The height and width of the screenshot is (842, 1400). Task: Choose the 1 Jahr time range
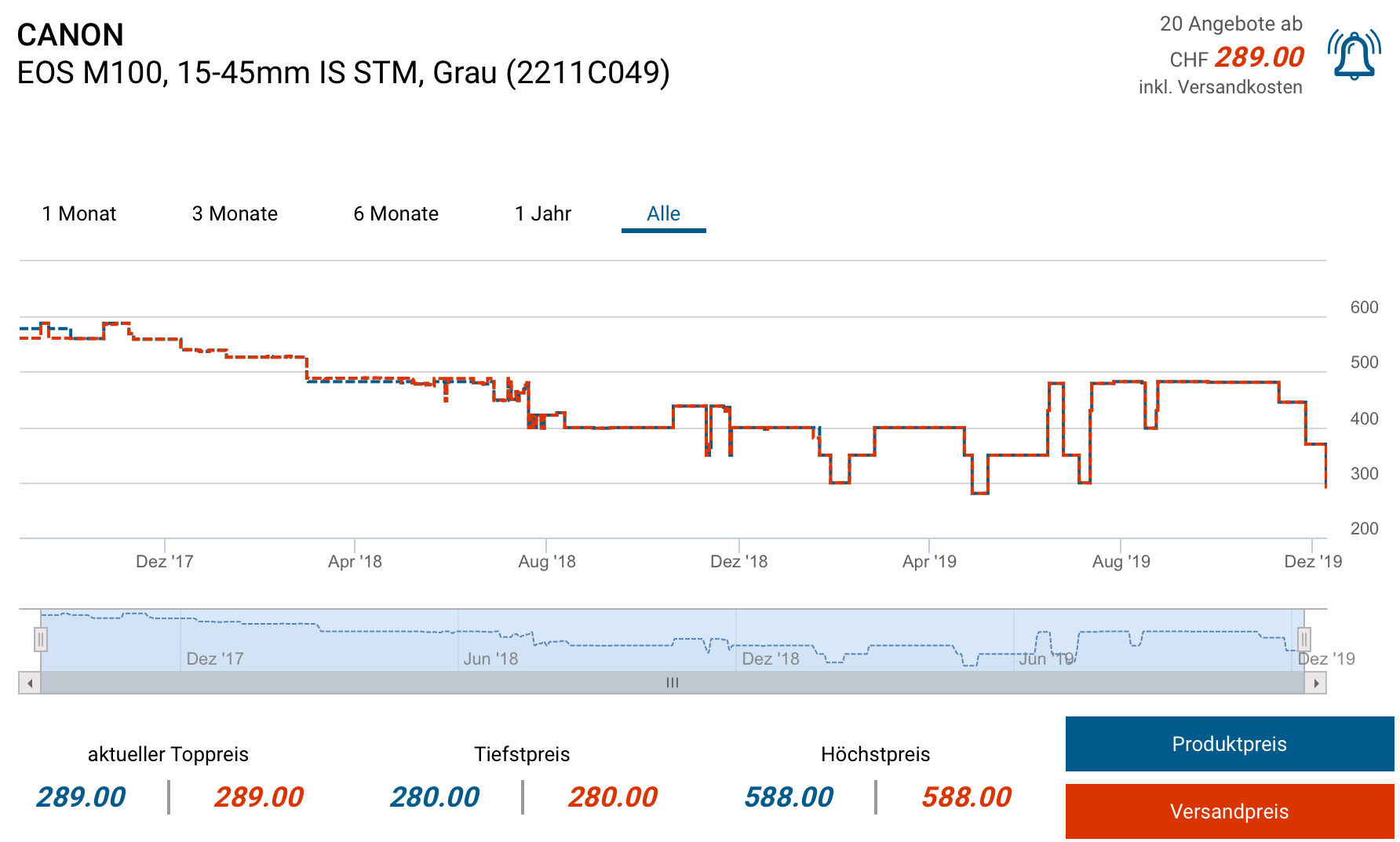pyautogui.click(x=542, y=213)
